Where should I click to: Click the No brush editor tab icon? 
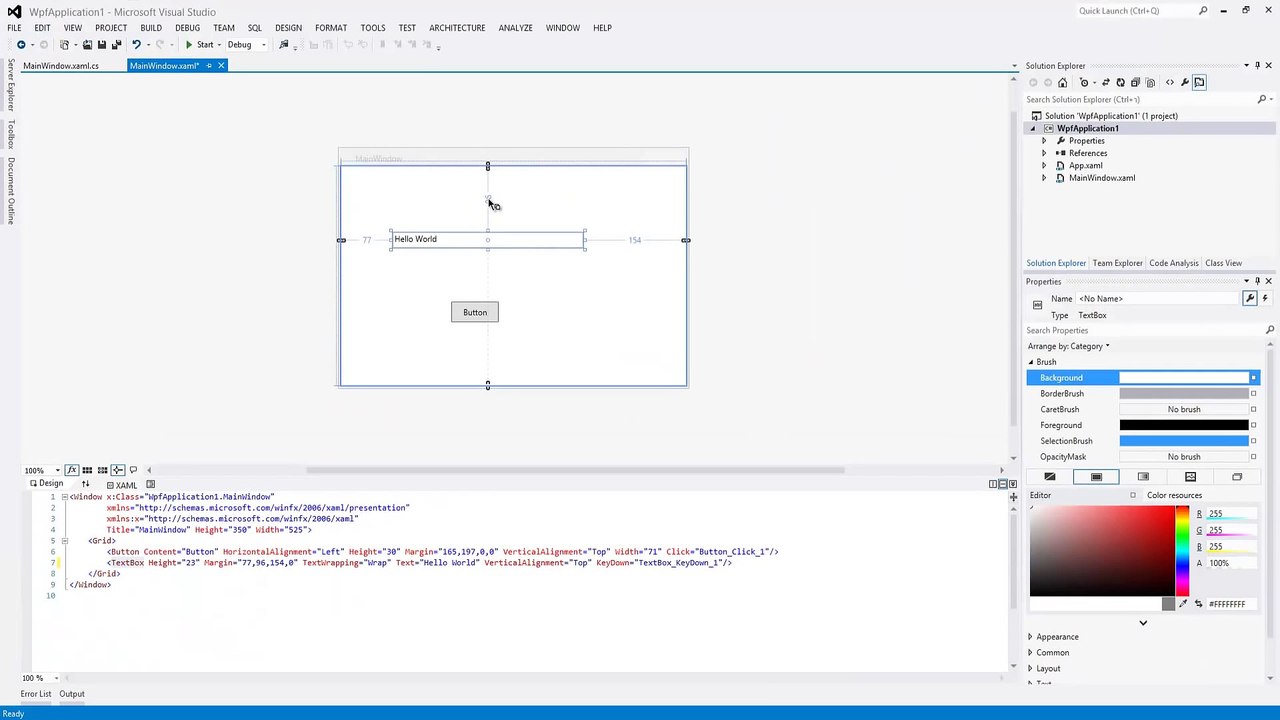1050,477
